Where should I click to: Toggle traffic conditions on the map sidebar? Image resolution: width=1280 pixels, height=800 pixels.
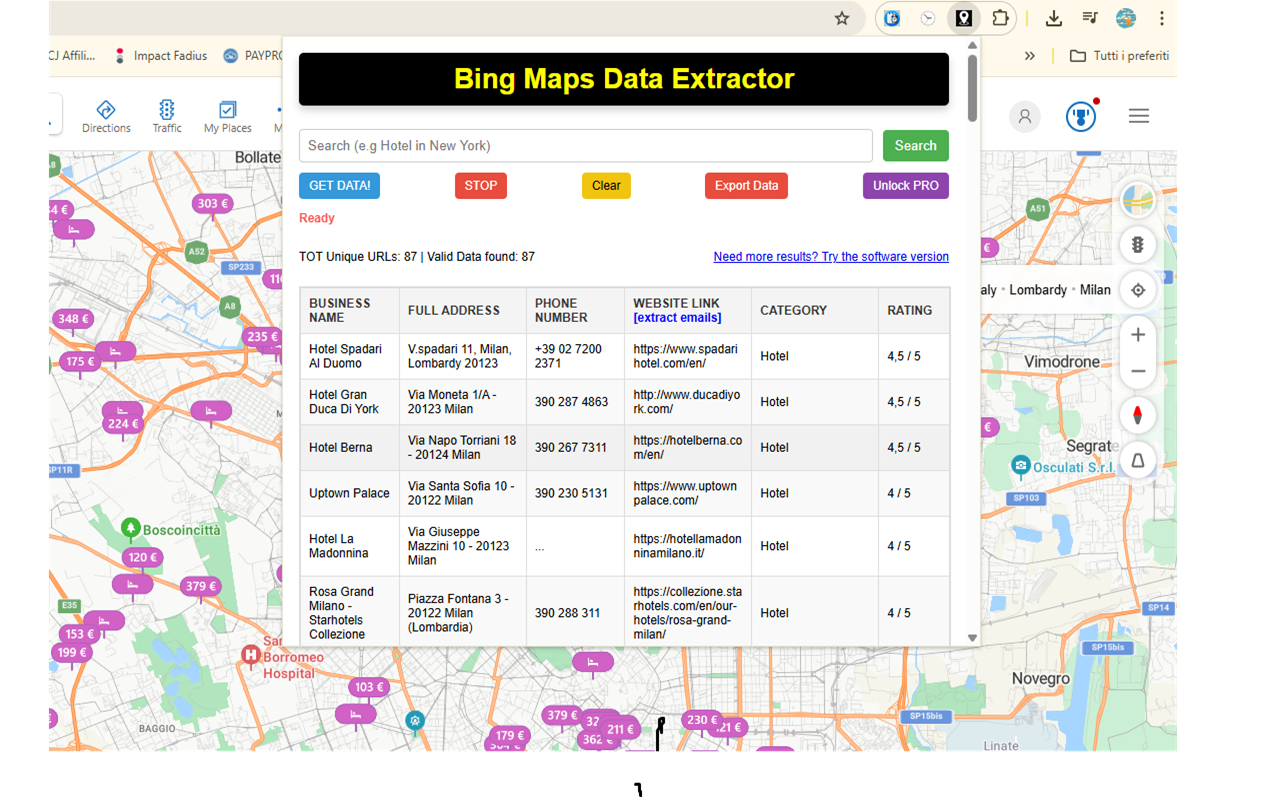click(1138, 245)
